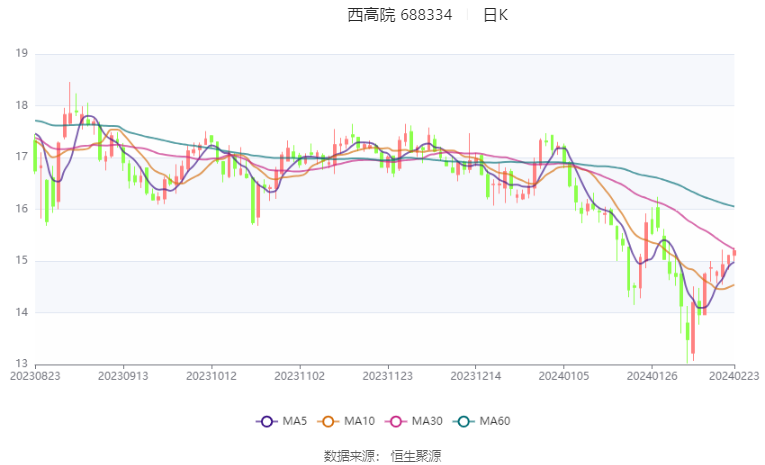Click y-axis value 13
Viewport: 765px width, 465px height.
(21, 364)
